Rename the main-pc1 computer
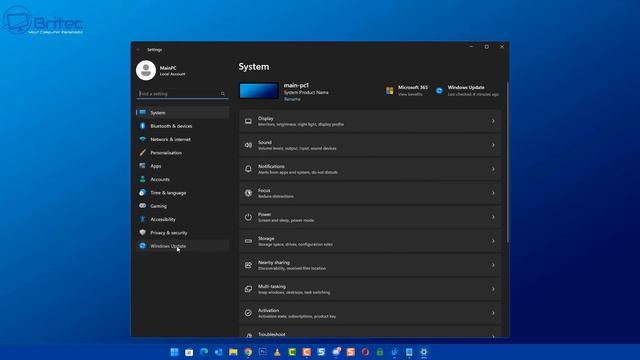This screenshot has height=360, width=640. pyautogui.click(x=292, y=99)
